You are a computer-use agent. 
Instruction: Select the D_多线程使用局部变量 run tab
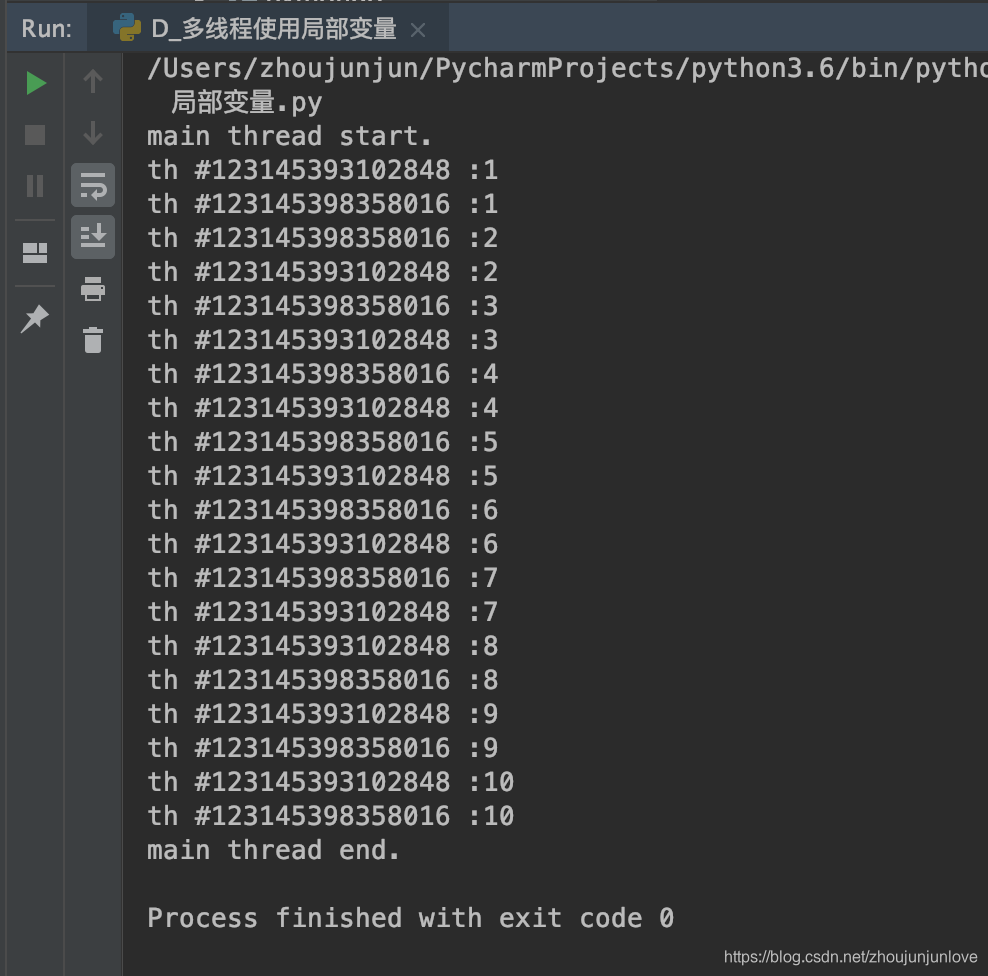(x=268, y=28)
